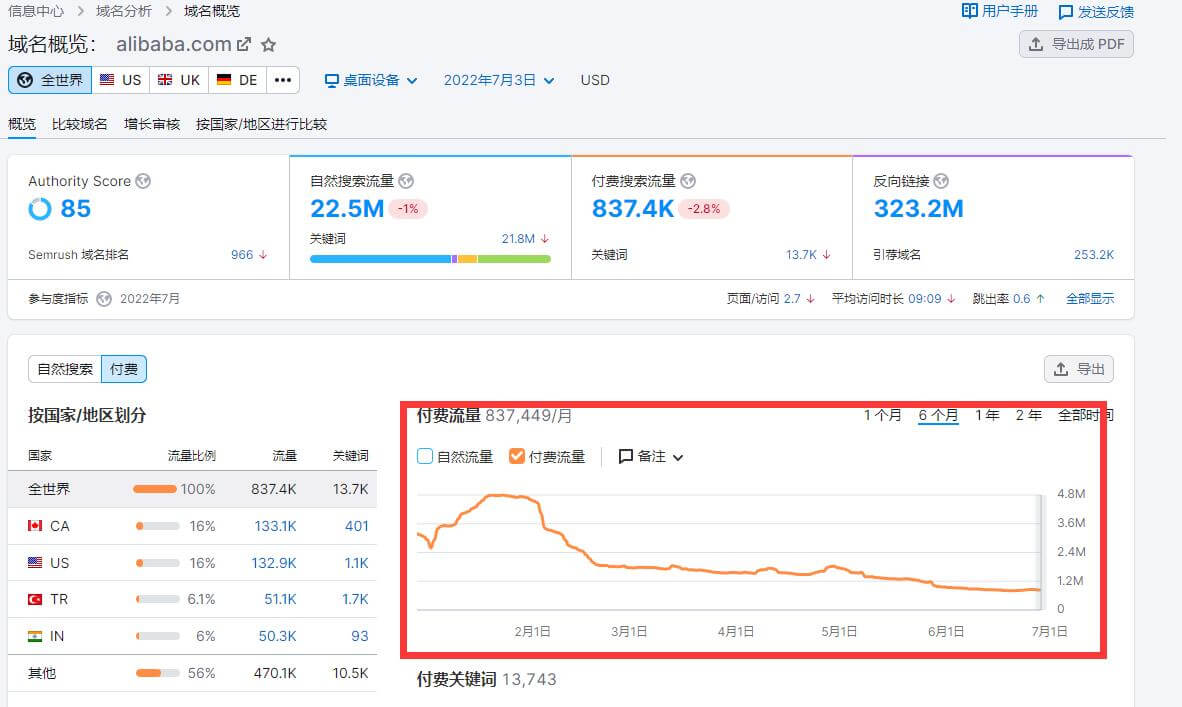Click the info icon beside 反向链接

pyautogui.click(x=941, y=181)
